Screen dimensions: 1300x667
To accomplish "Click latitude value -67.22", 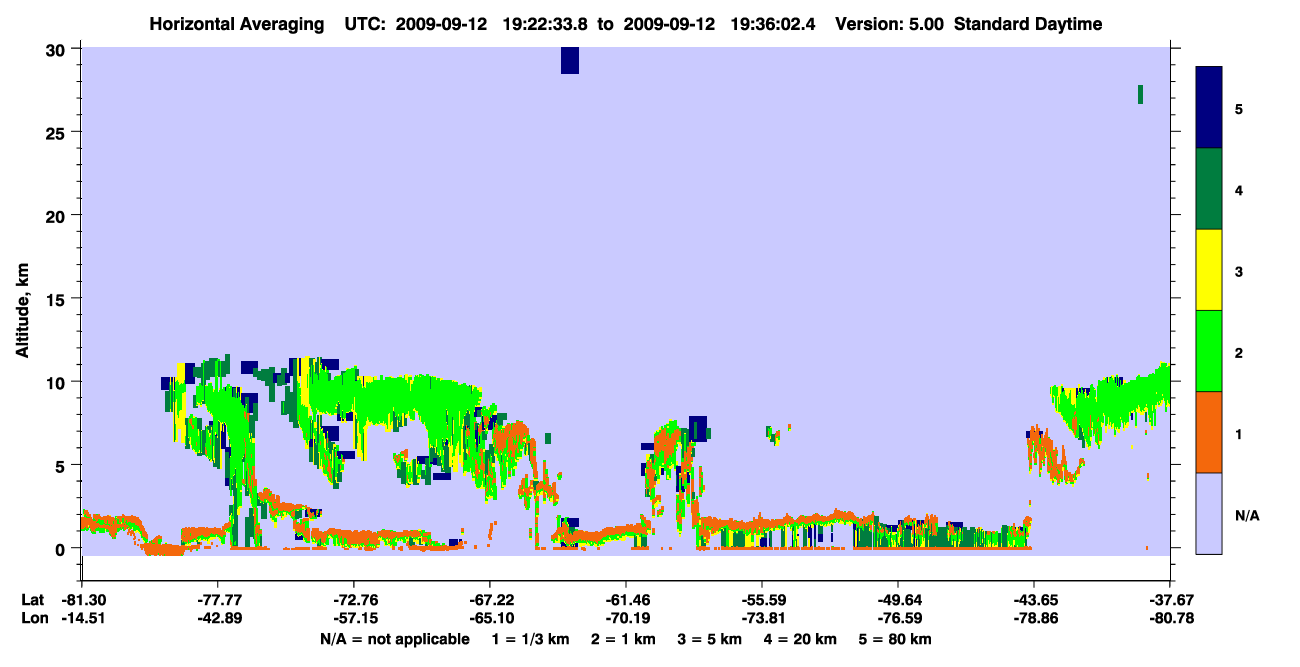I will 489,600.
